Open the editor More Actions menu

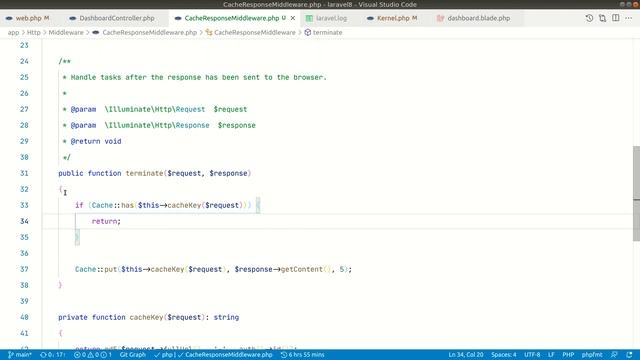629,18
